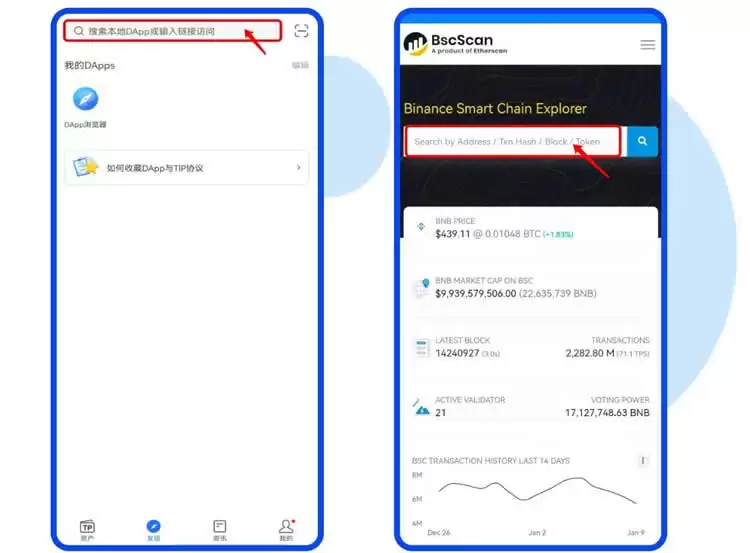Click the 我的DApps section heading
The image size is (750, 553).
(x=89, y=65)
